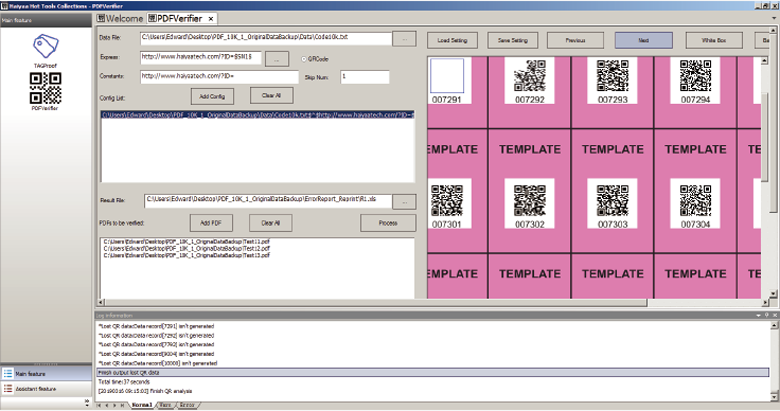Switch to the PDFVerifier tab
This screenshot has width=780, height=411.
pyautogui.click(x=181, y=18)
